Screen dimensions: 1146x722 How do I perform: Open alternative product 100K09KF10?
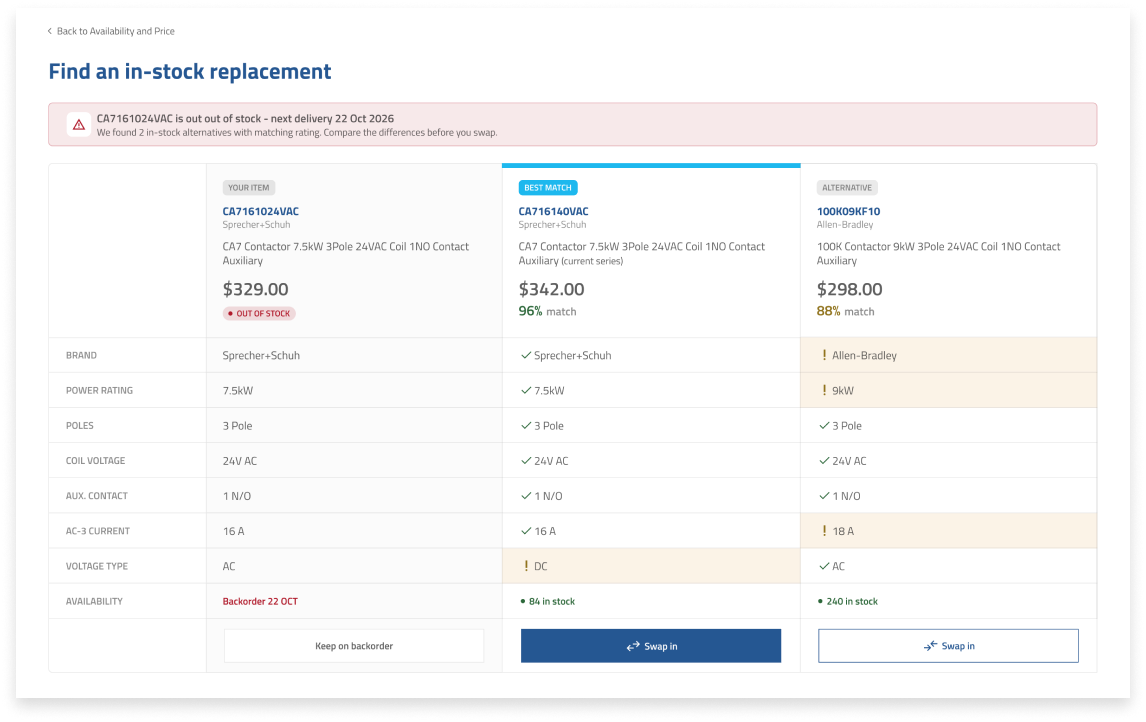(x=849, y=211)
